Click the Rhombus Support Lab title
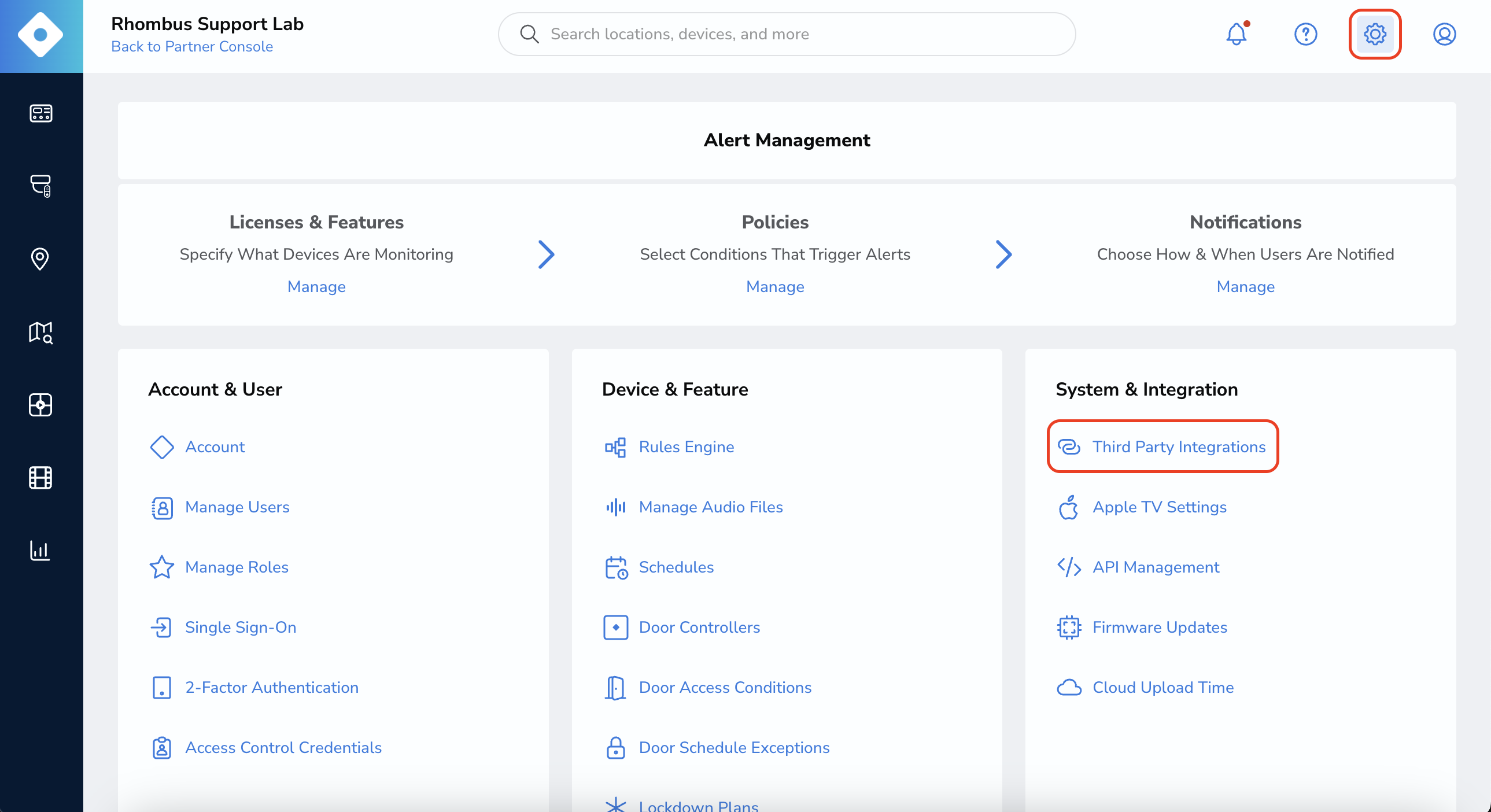This screenshot has height=812, width=1491. click(x=207, y=24)
